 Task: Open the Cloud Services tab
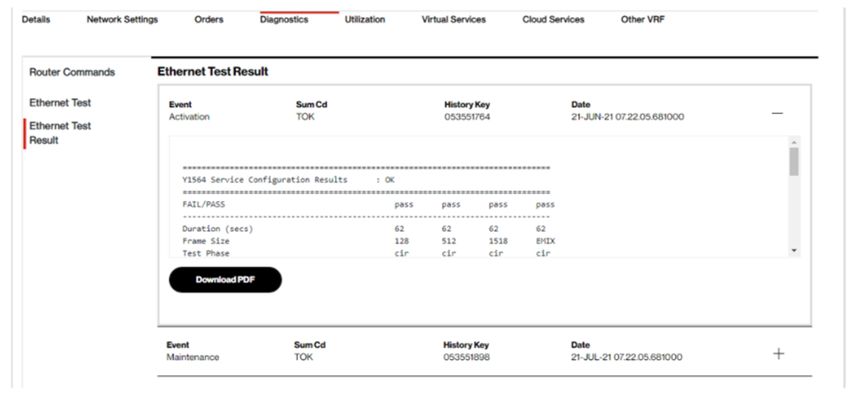tap(553, 20)
